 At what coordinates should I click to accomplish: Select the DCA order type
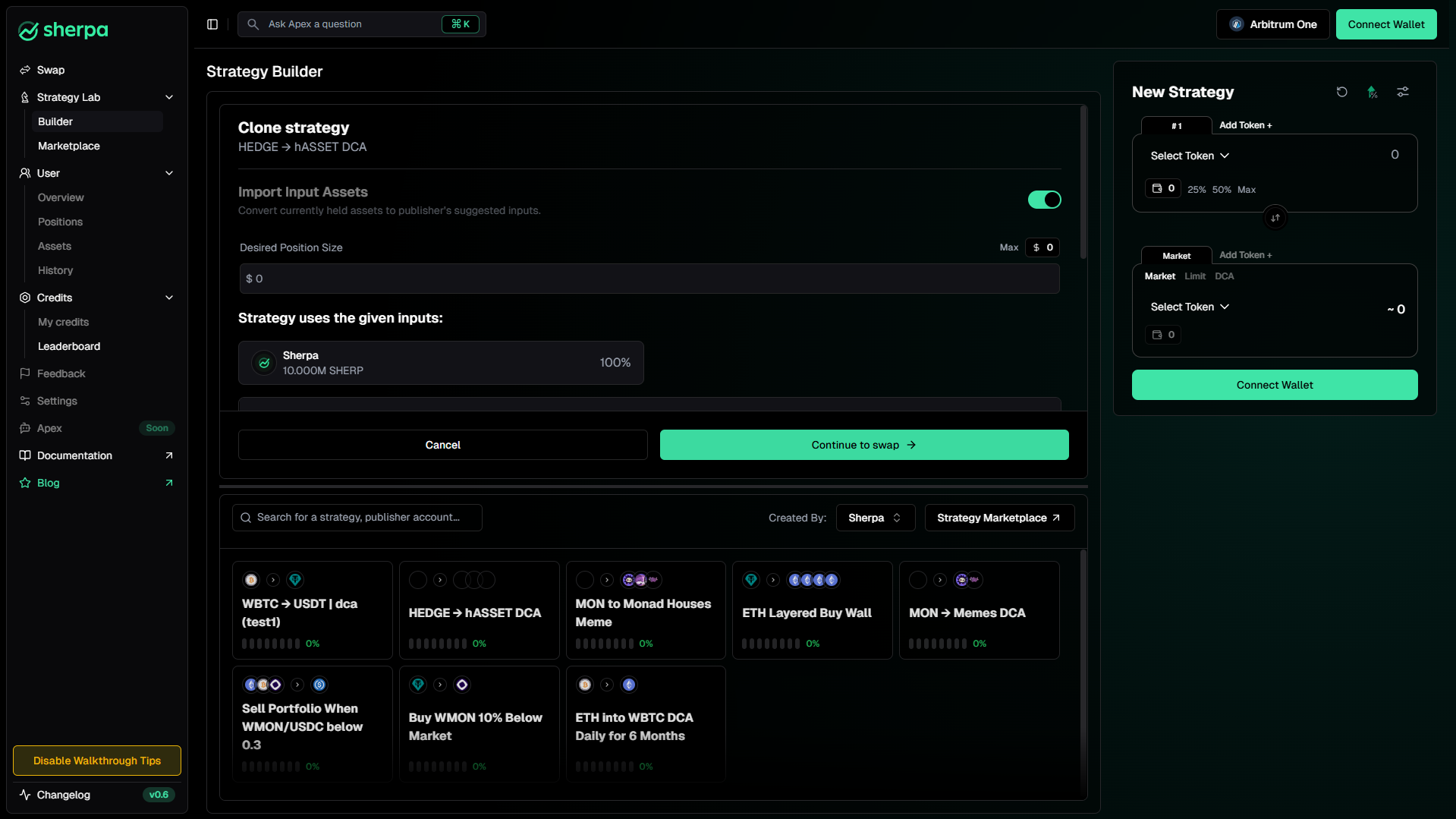1224,276
